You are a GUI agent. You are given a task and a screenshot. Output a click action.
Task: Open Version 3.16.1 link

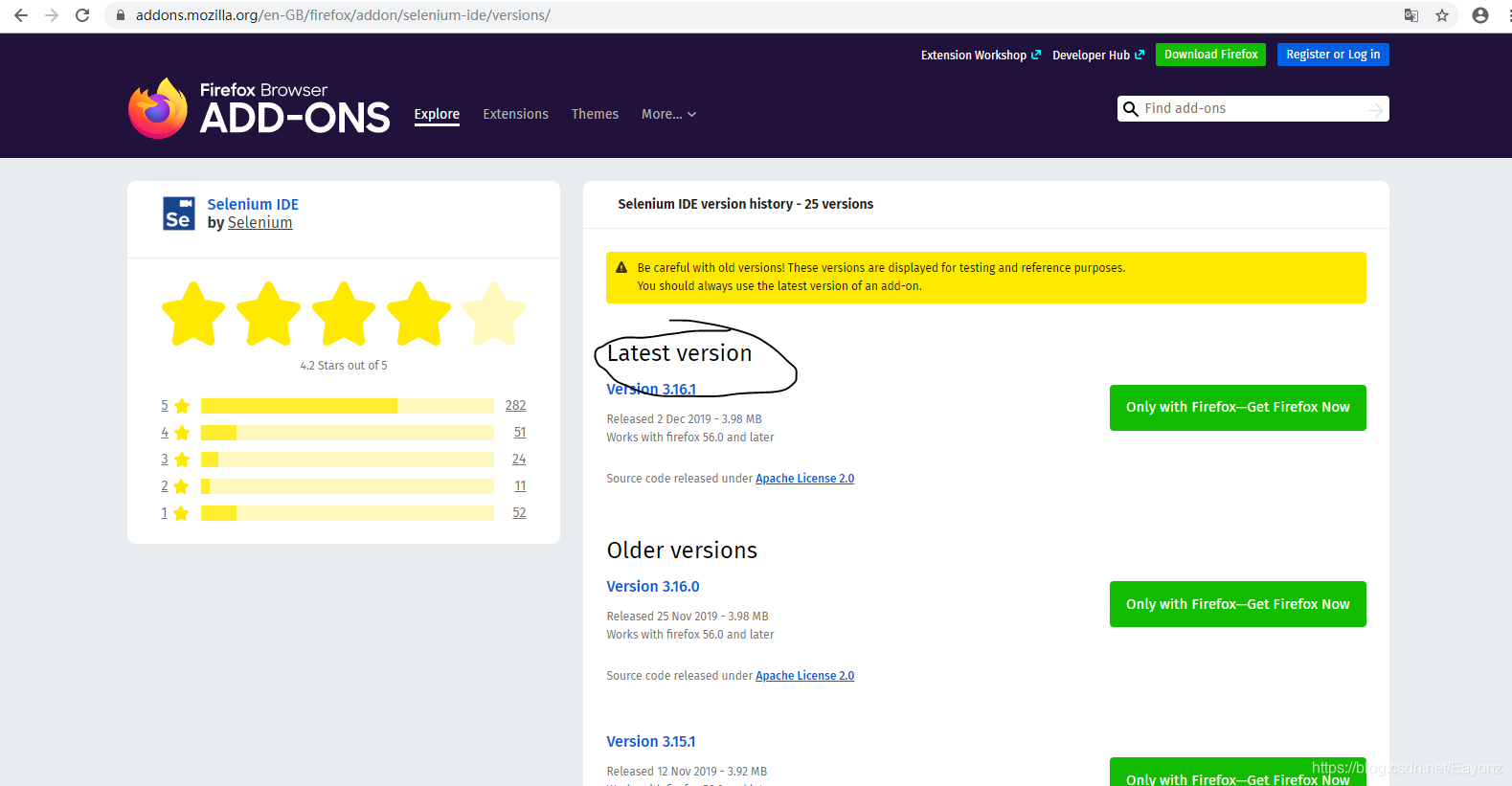coord(651,390)
